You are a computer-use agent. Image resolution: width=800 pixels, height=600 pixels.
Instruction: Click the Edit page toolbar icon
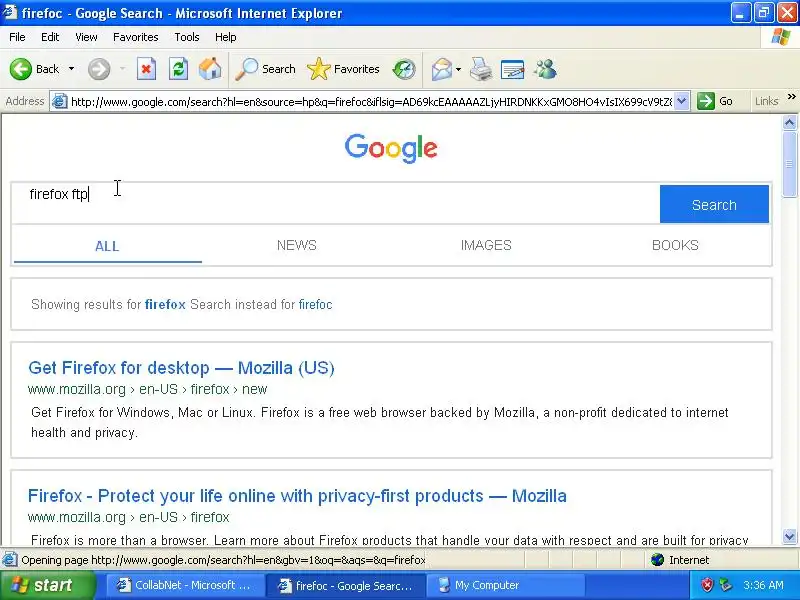(x=512, y=69)
